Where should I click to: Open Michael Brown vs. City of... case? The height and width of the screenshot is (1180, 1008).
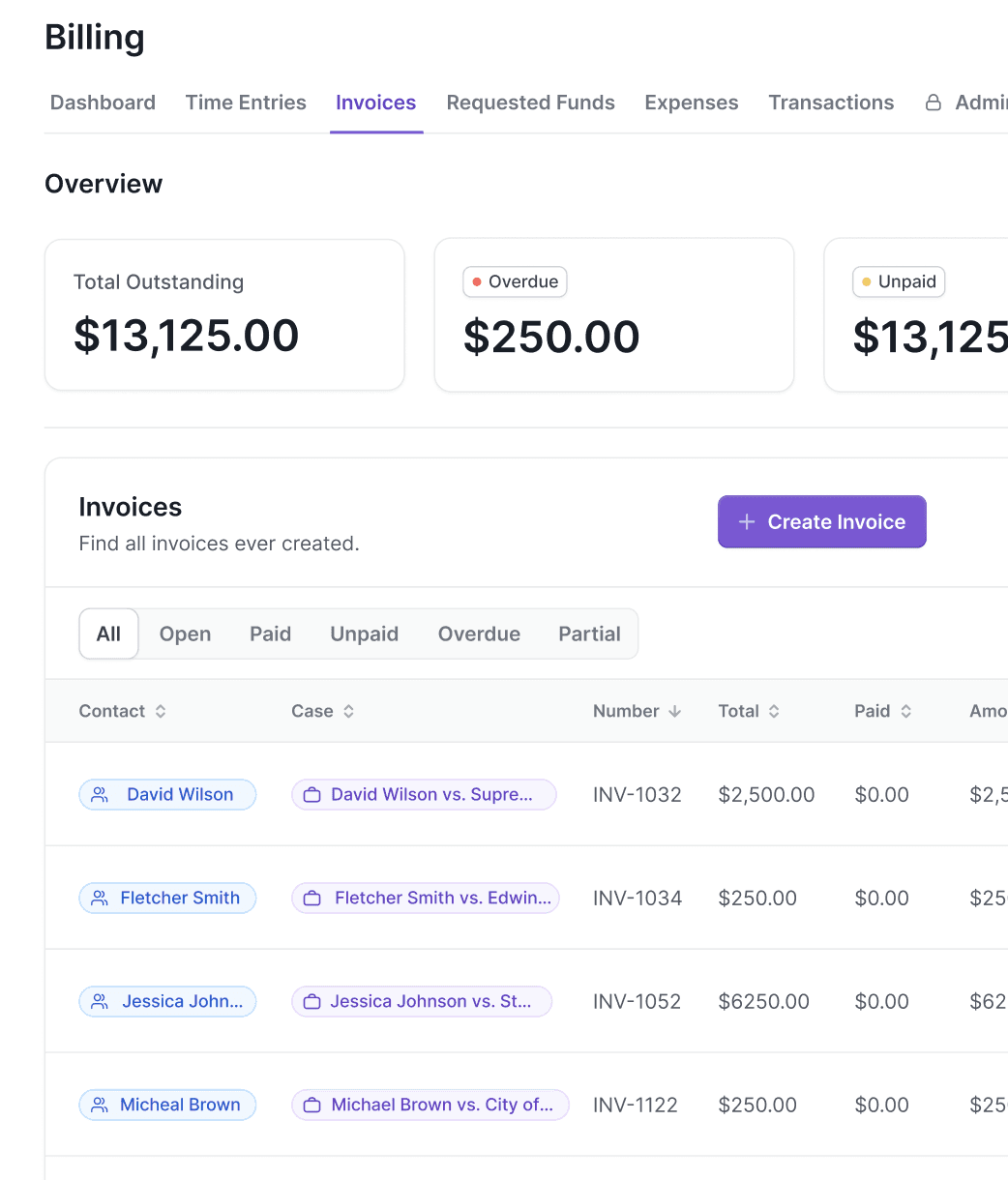click(x=430, y=1106)
